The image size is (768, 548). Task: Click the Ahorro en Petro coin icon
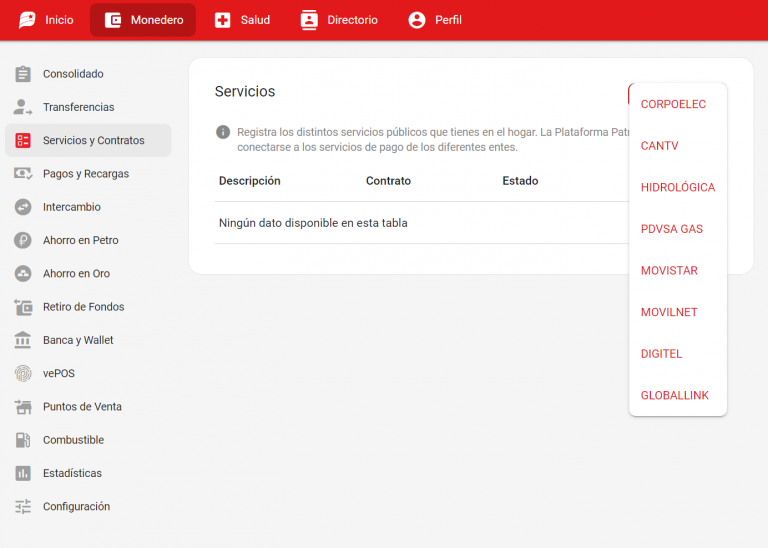(x=23, y=240)
